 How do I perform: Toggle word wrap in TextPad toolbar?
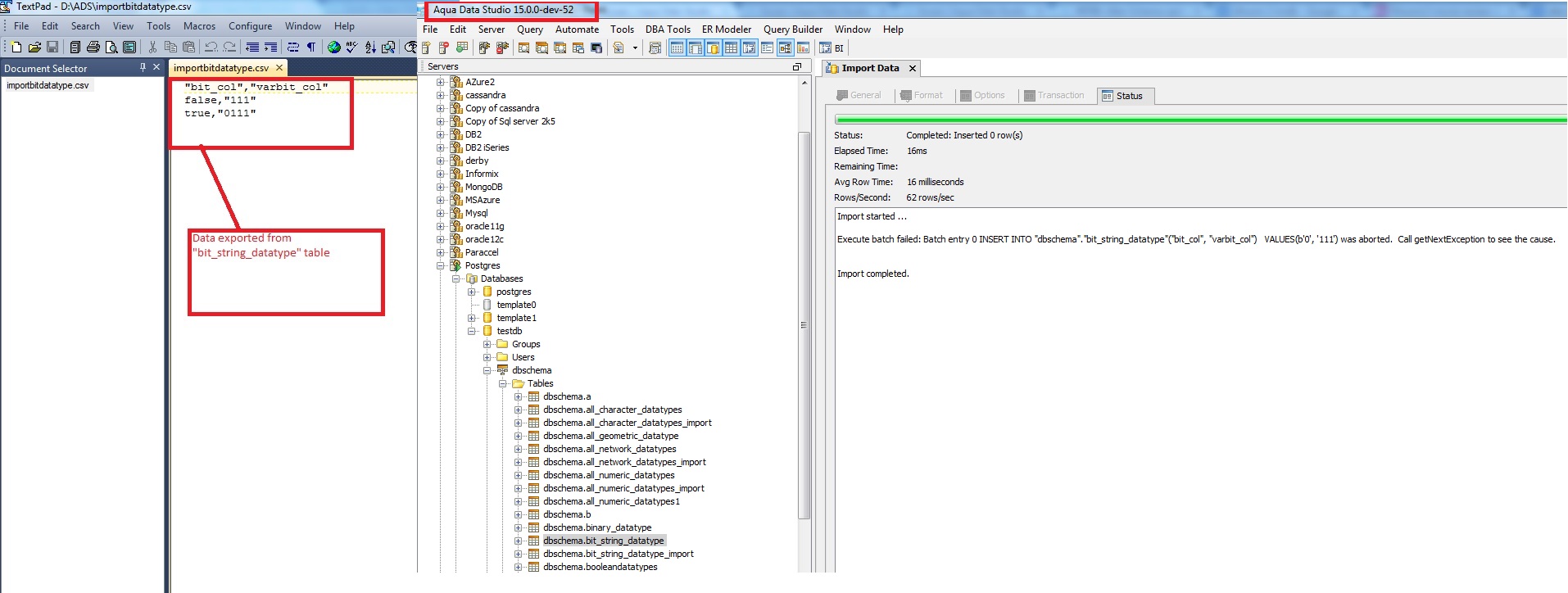pos(292,48)
